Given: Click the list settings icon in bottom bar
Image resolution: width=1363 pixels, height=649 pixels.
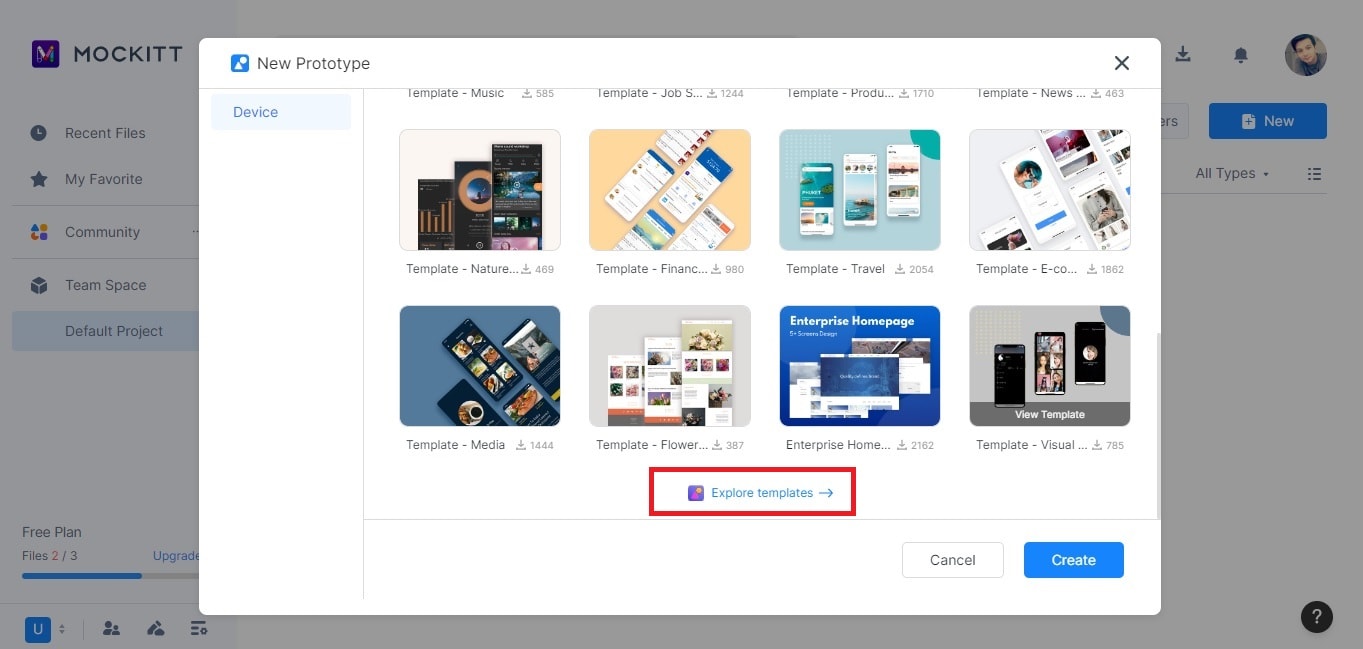Looking at the screenshot, I should tap(199, 629).
